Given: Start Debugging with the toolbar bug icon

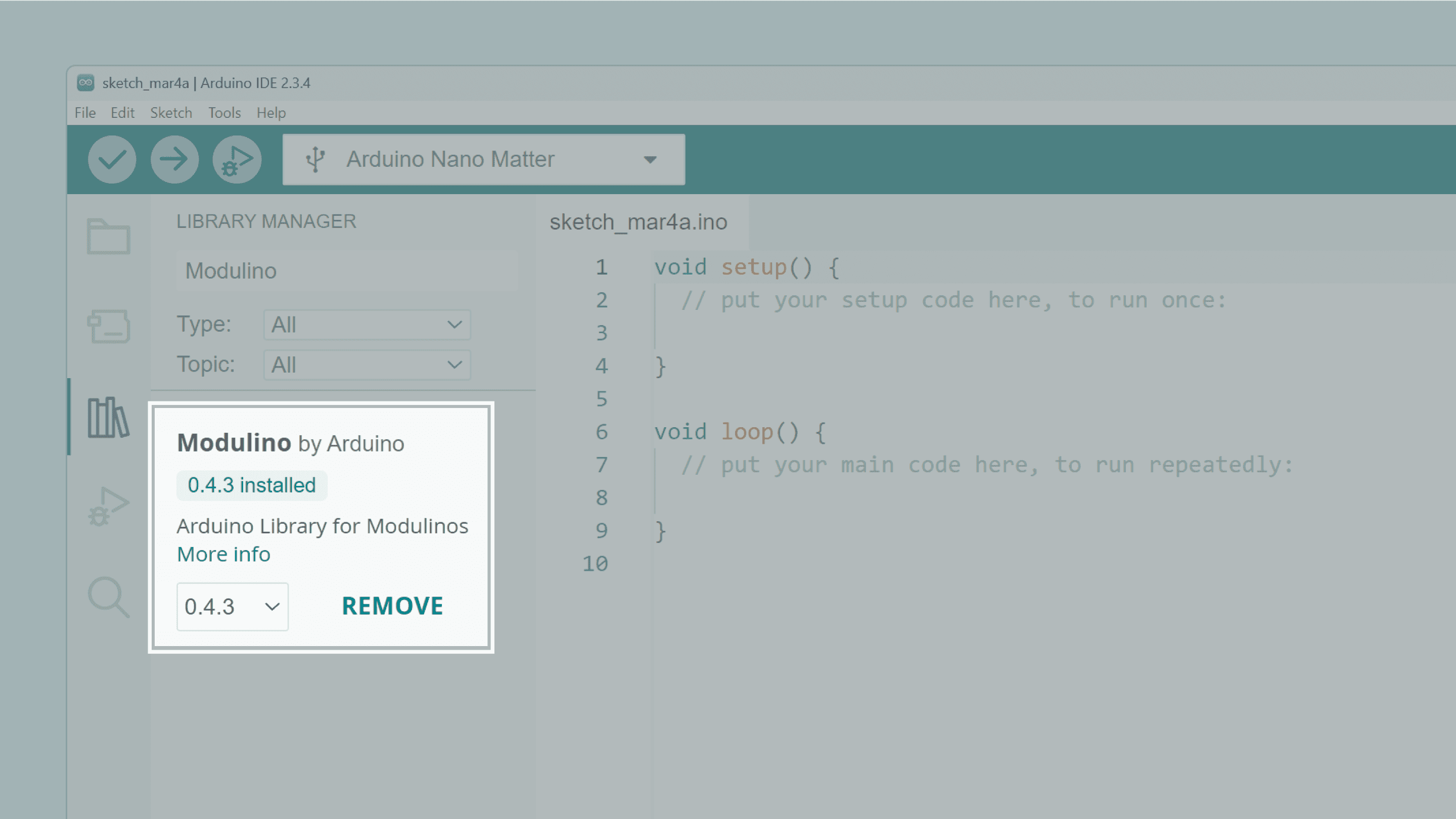Looking at the screenshot, I should [x=237, y=159].
